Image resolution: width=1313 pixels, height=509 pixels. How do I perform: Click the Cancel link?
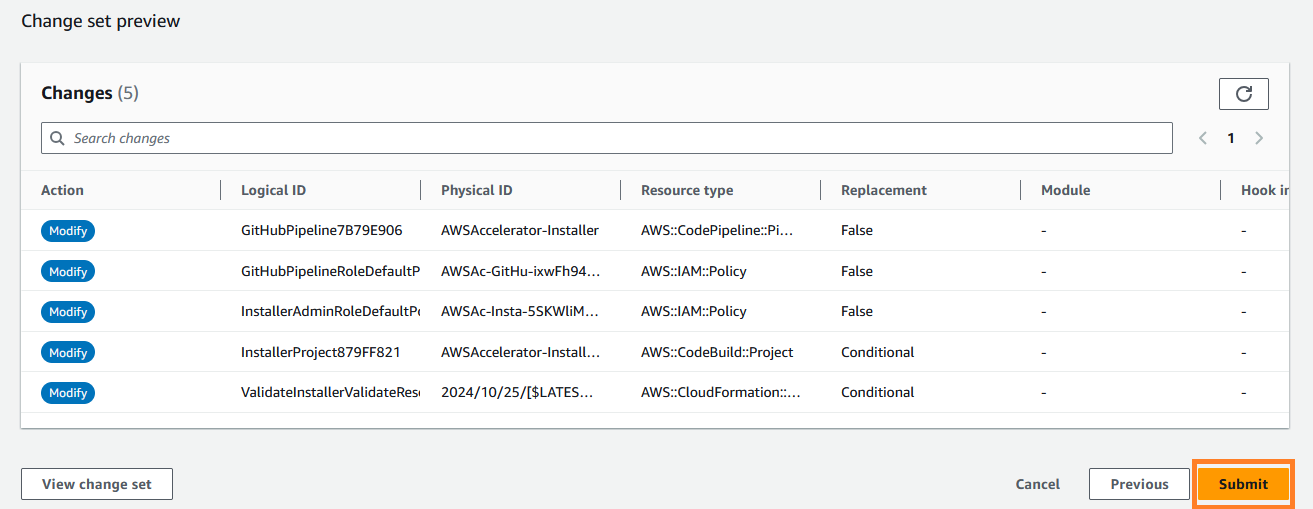pyautogui.click(x=1037, y=484)
